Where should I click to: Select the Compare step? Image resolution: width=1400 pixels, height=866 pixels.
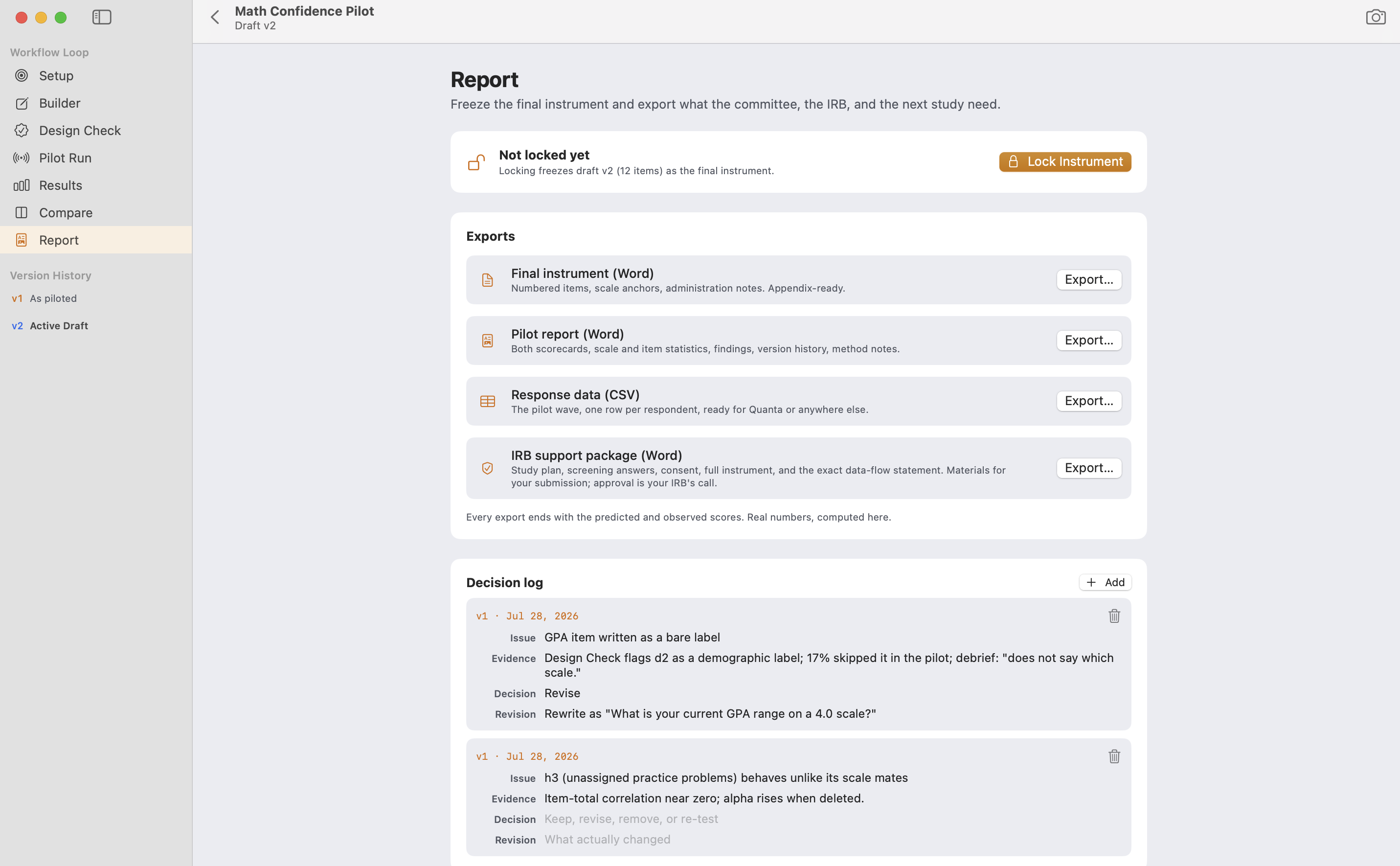96,212
